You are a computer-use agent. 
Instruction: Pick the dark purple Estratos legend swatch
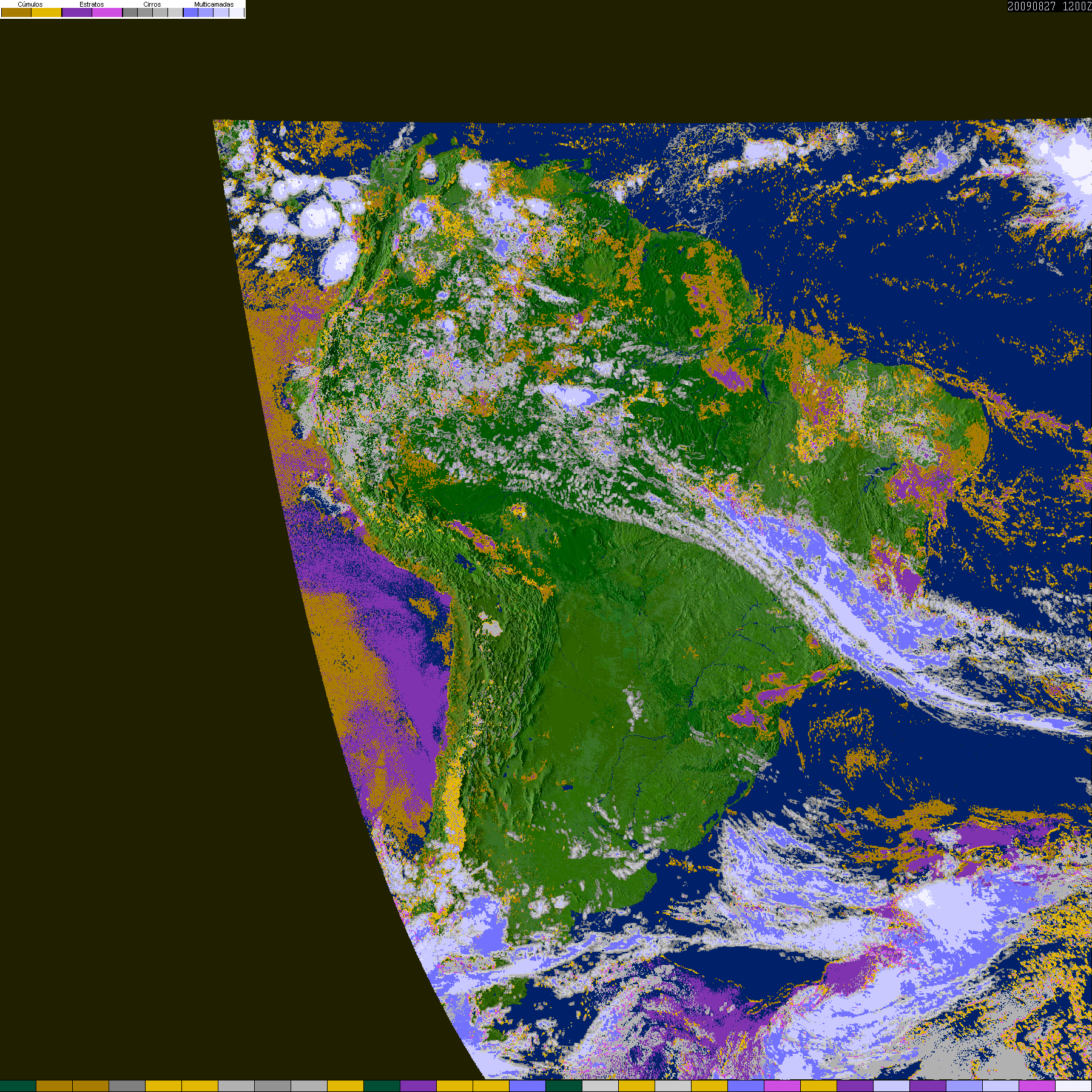[77, 12]
